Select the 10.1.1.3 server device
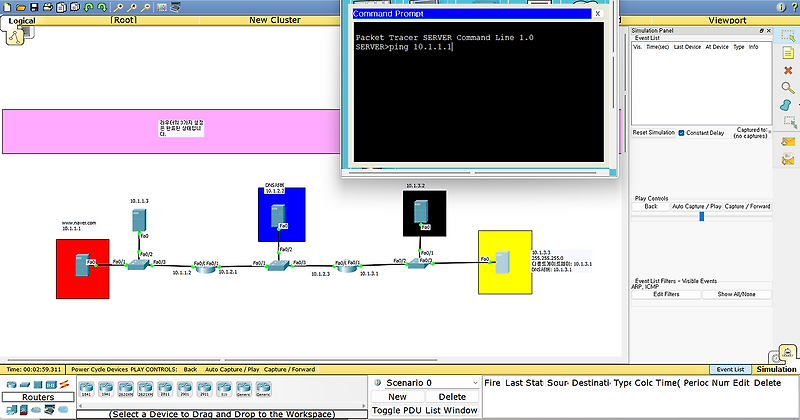The image size is (800, 420). [139, 220]
